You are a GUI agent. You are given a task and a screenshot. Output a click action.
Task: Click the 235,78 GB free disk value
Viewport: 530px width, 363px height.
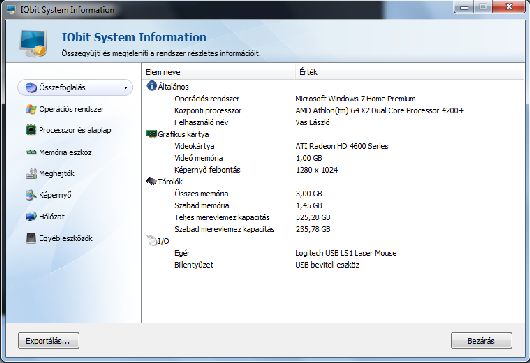(313, 229)
